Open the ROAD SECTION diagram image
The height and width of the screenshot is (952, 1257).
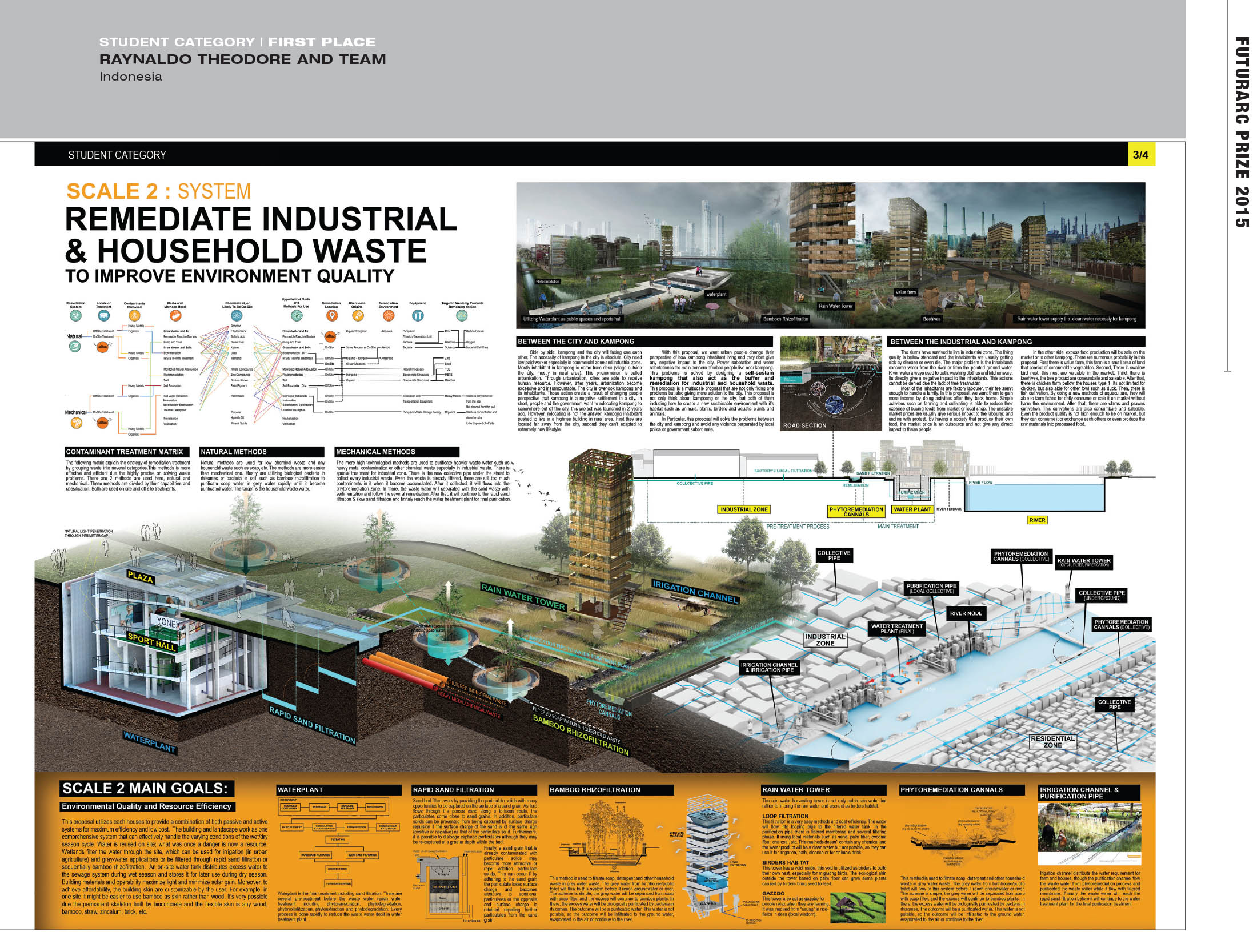click(832, 383)
